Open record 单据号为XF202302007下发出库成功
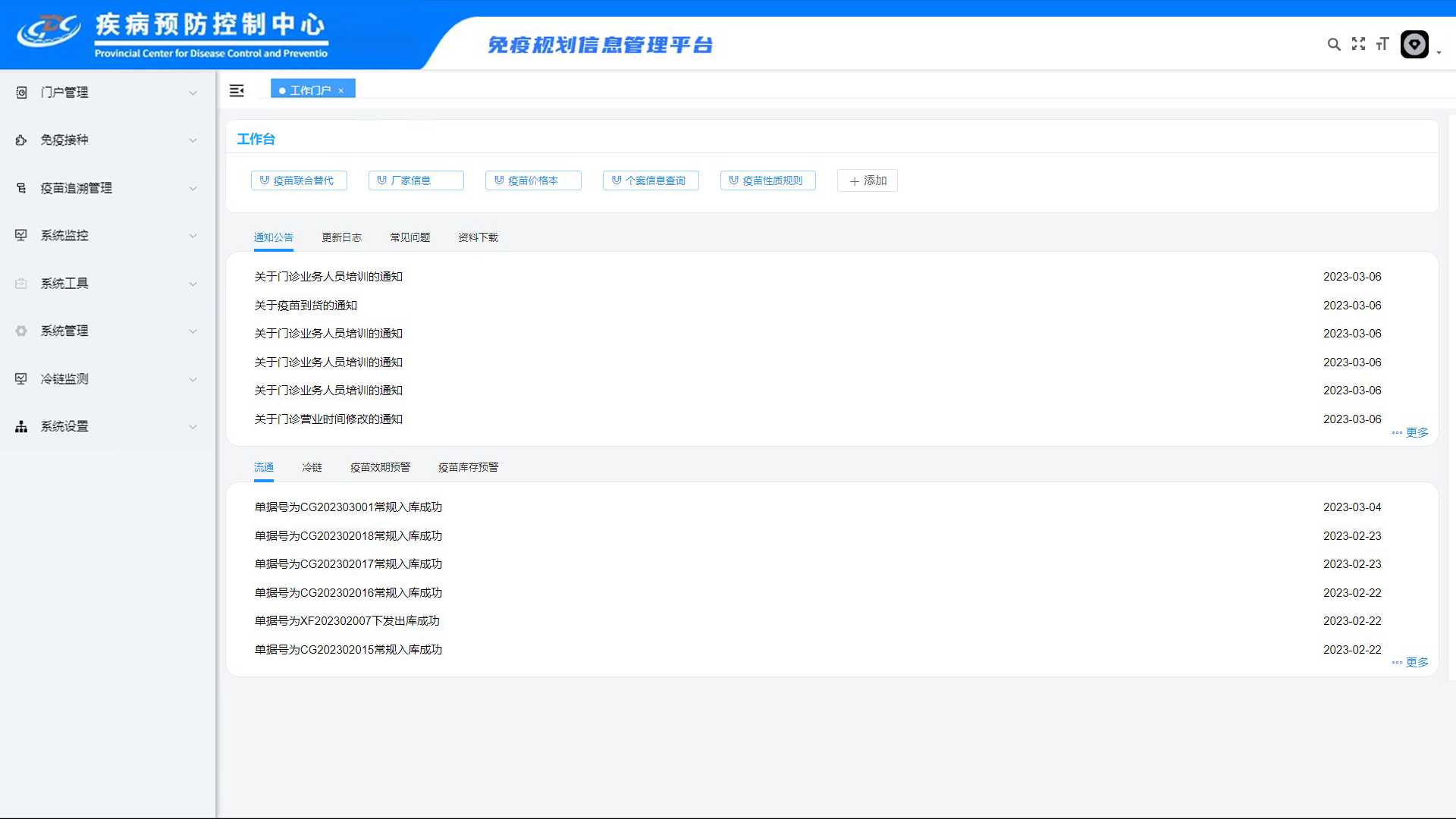Viewport: 1456px width, 819px height. [x=347, y=621]
